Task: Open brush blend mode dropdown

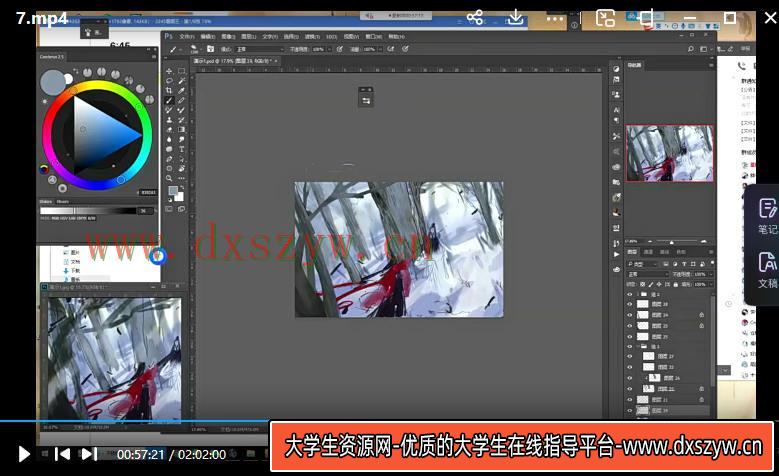Action: pos(259,49)
